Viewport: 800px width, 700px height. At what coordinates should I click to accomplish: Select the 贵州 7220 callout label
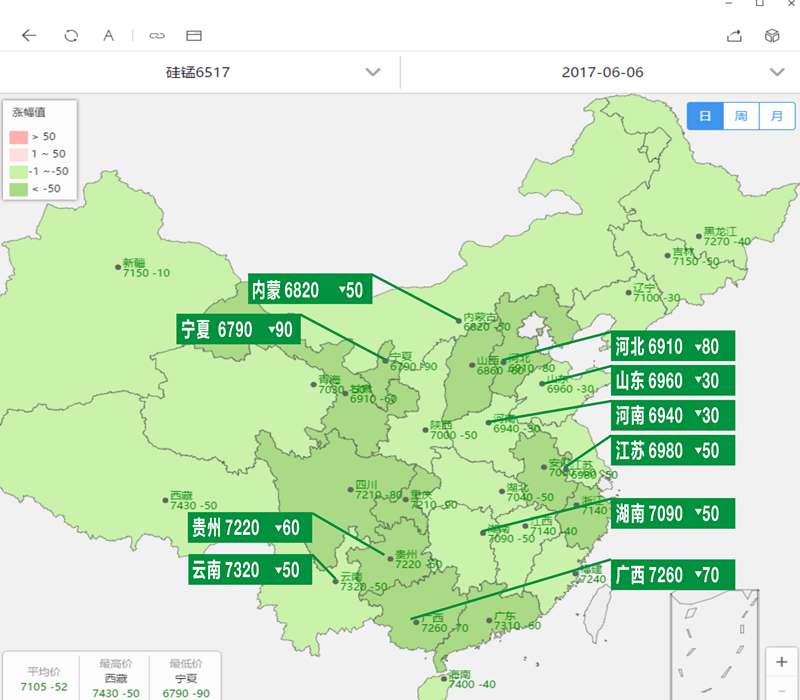point(250,527)
